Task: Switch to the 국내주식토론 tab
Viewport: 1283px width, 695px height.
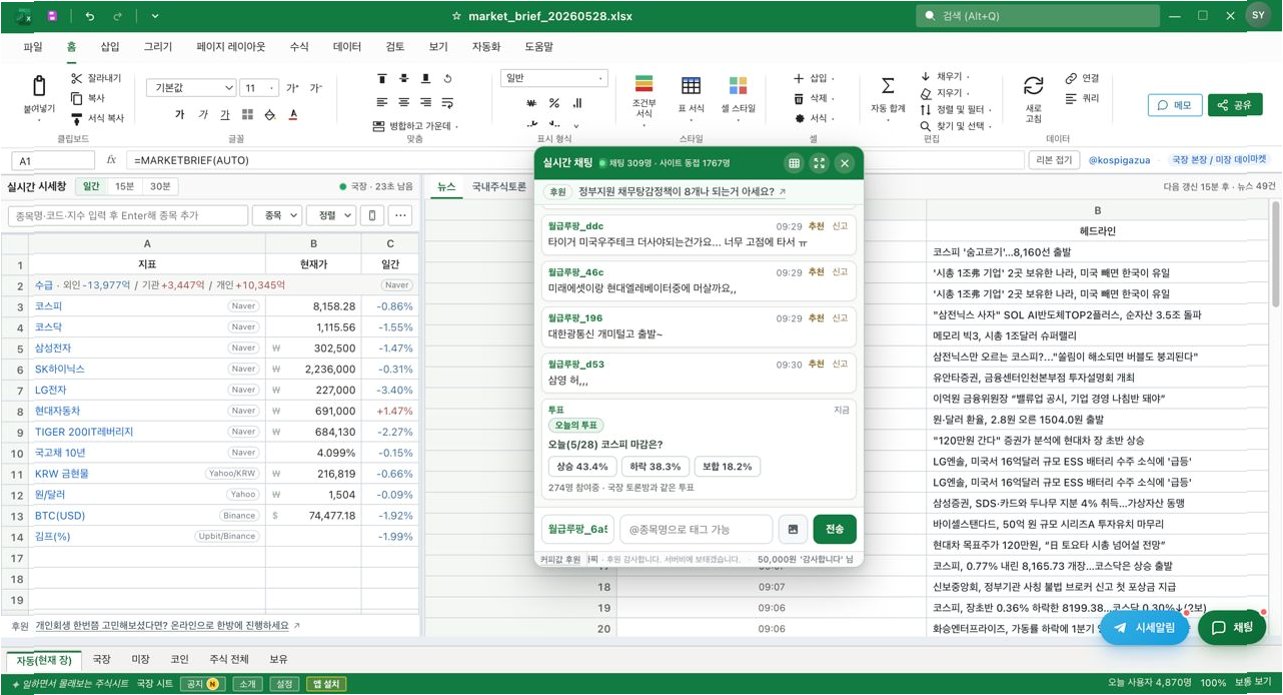Action: (x=499, y=186)
